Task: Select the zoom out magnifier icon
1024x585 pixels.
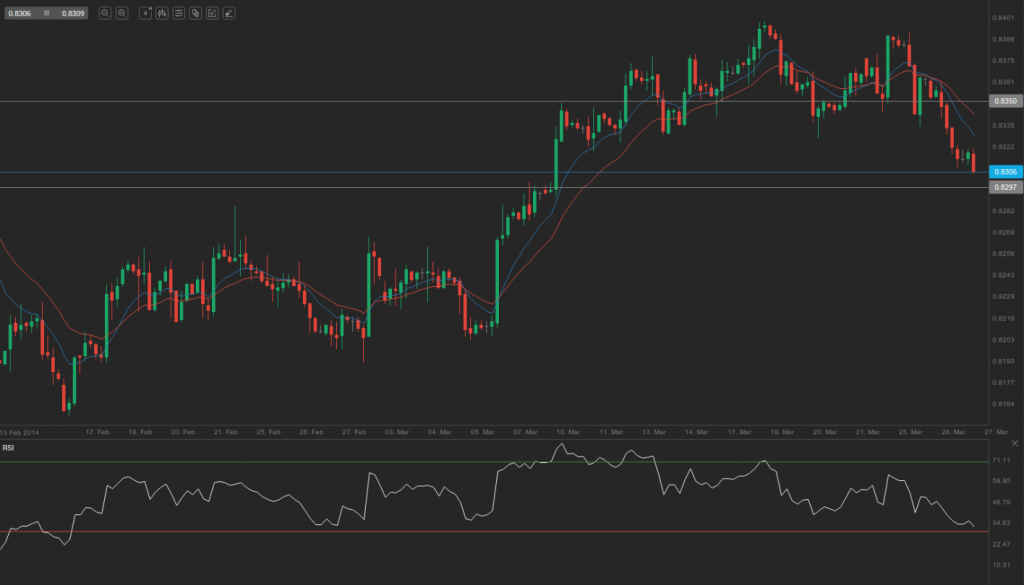Action: click(105, 13)
